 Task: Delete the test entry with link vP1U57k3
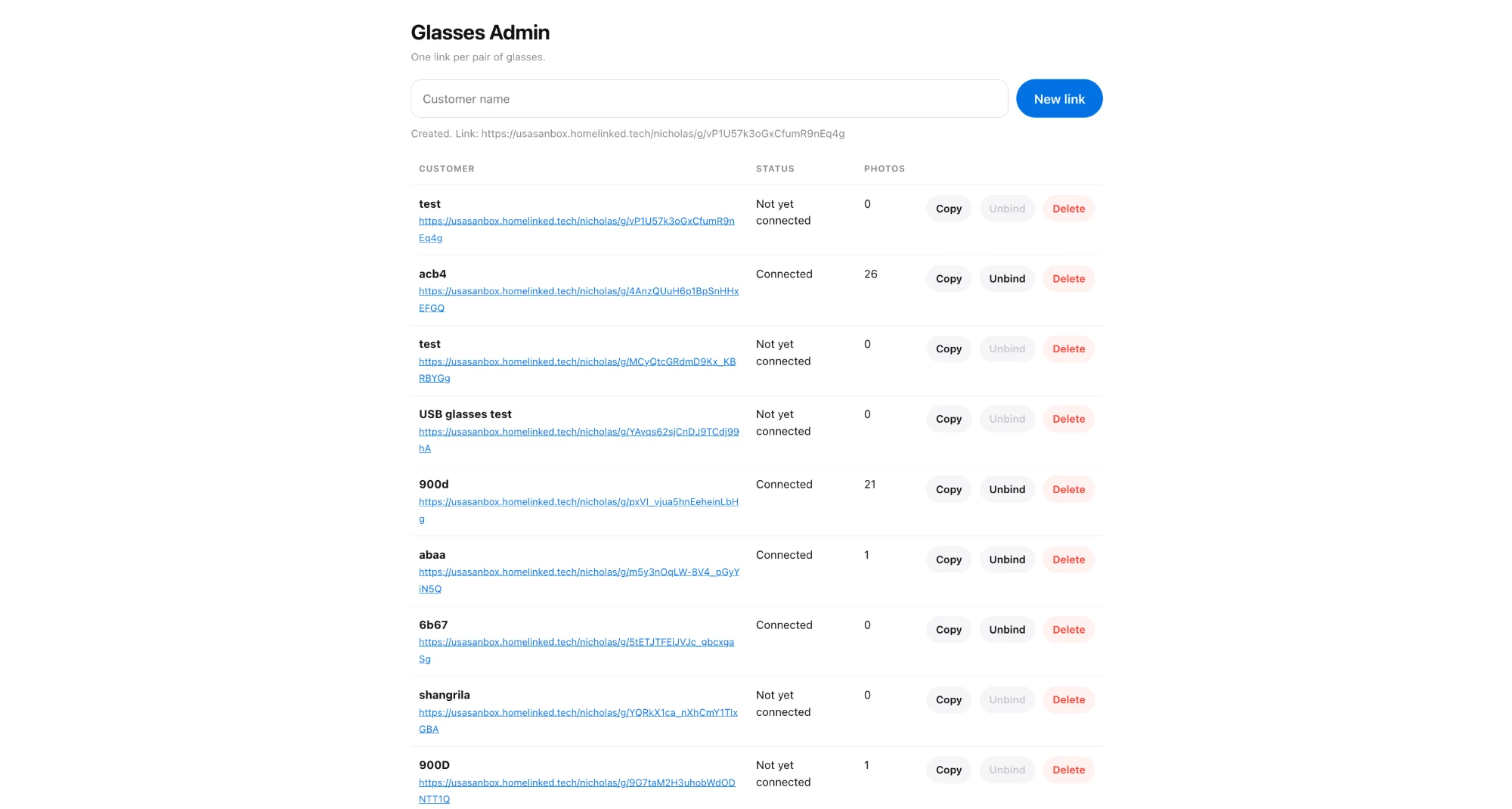1068,209
